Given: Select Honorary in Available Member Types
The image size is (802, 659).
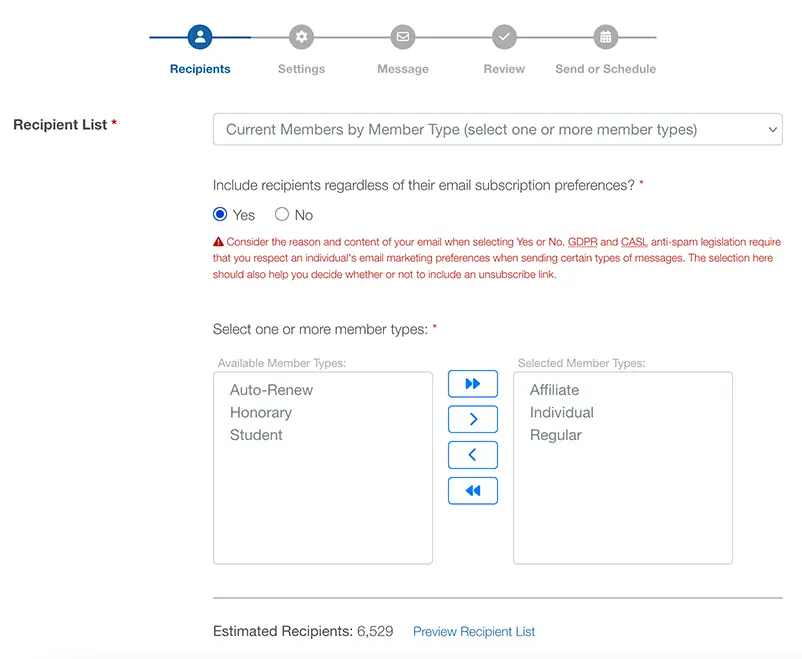Looking at the screenshot, I should click(x=261, y=412).
